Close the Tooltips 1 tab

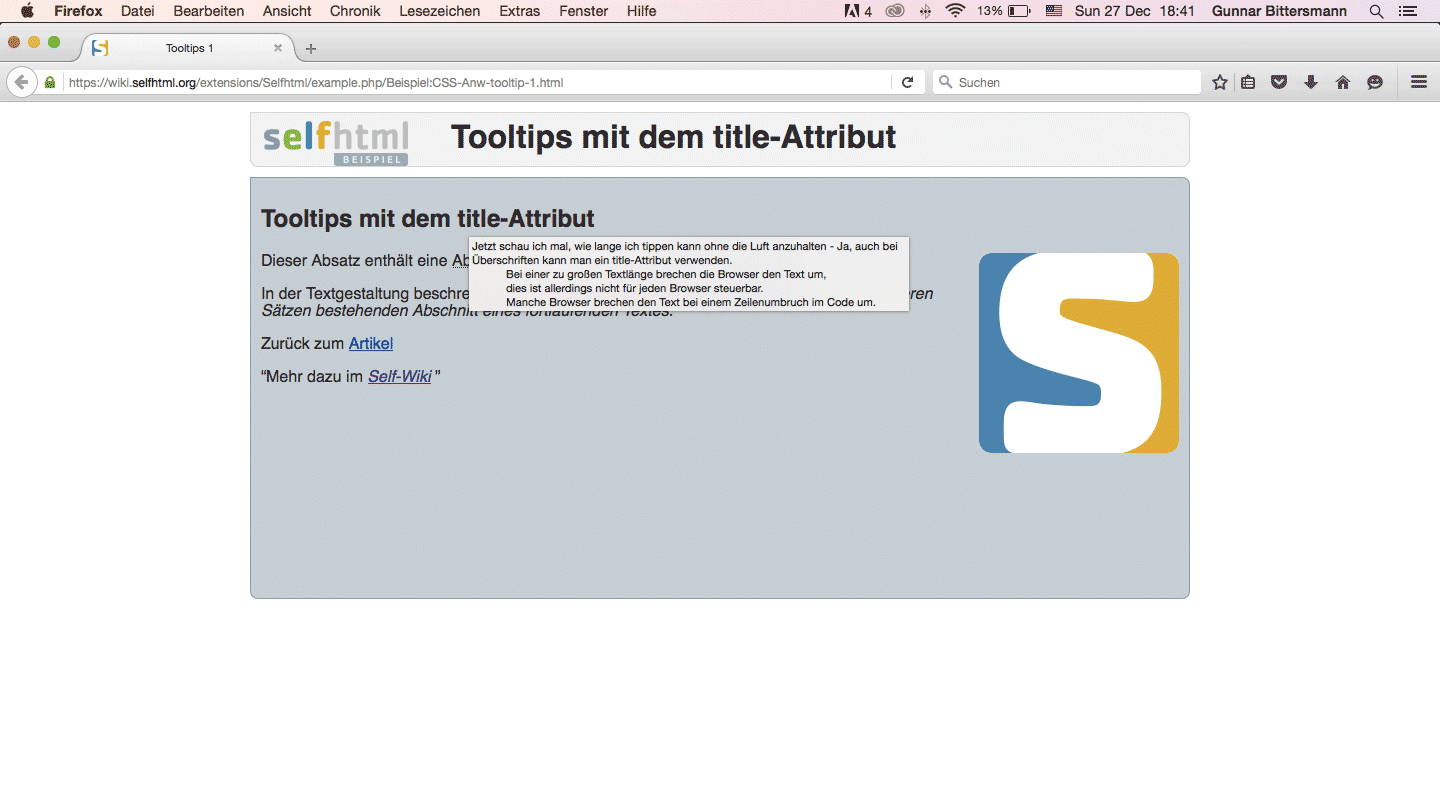point(278,48)
